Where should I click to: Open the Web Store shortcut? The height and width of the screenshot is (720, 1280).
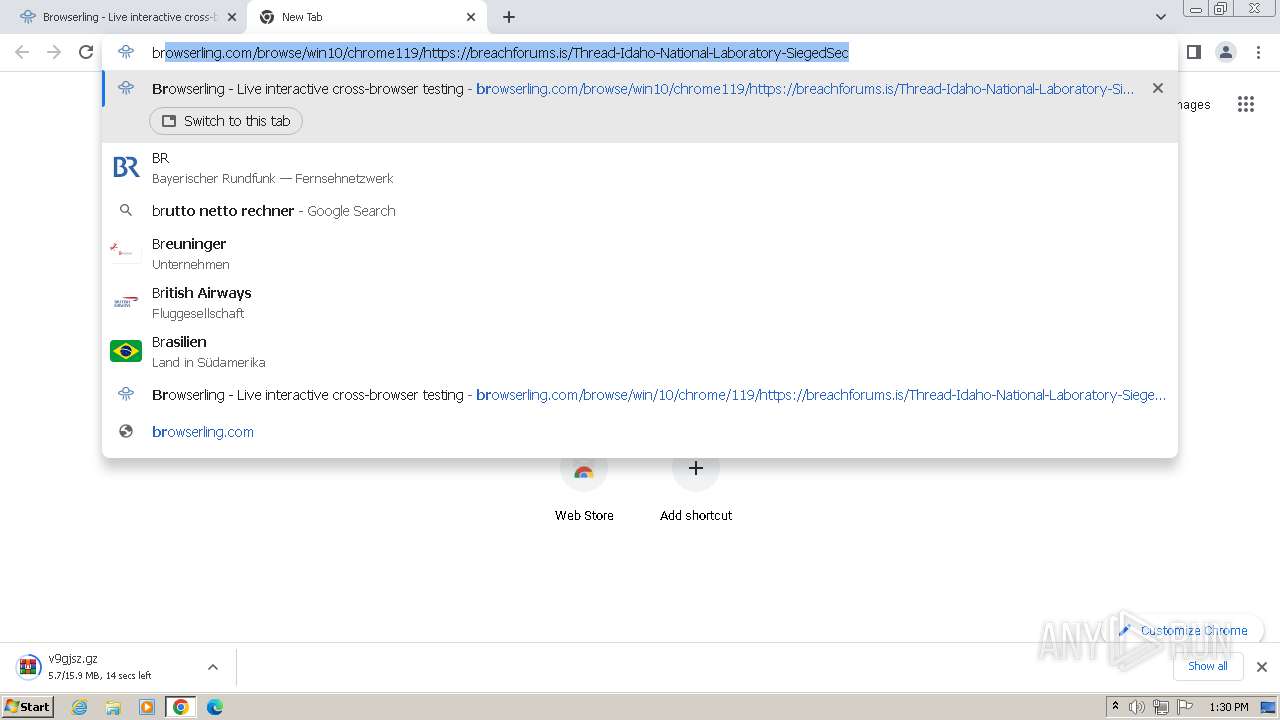coord(584,487)
